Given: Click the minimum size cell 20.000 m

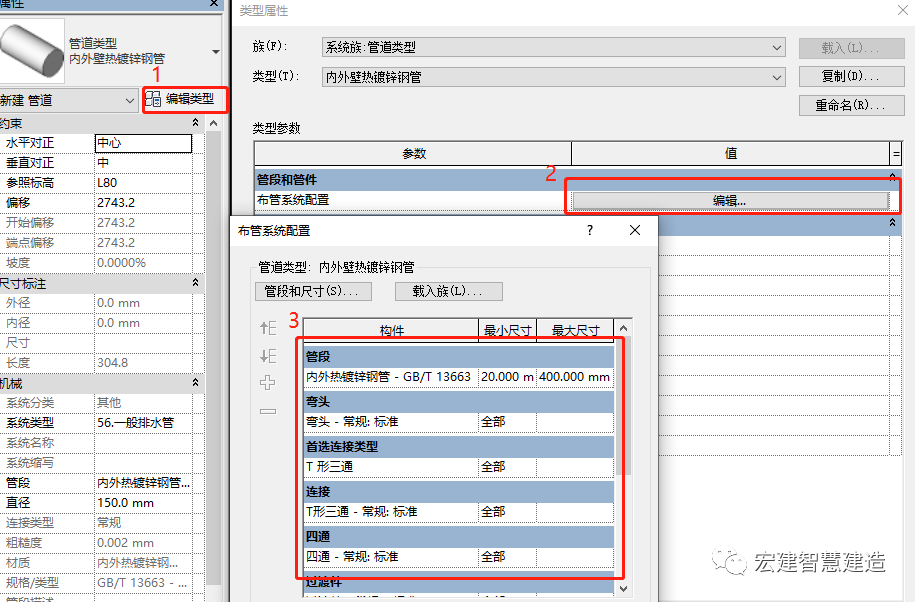Looking at the screenshot, I should click(507, 377).
